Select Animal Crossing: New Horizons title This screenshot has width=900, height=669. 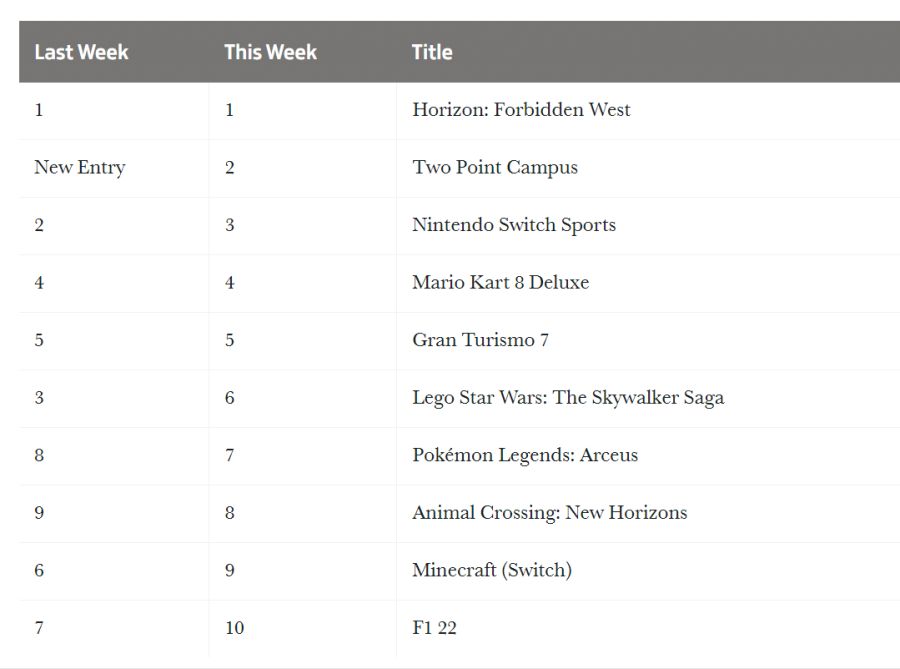(550, 513)
